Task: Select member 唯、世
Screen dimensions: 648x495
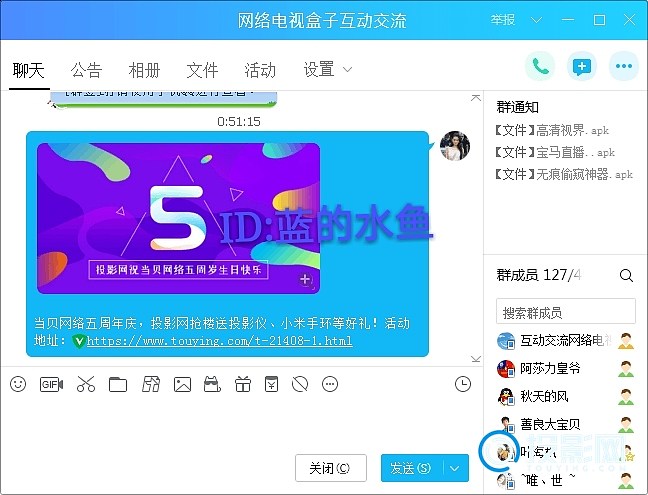Action: click(x=565, y=481)
